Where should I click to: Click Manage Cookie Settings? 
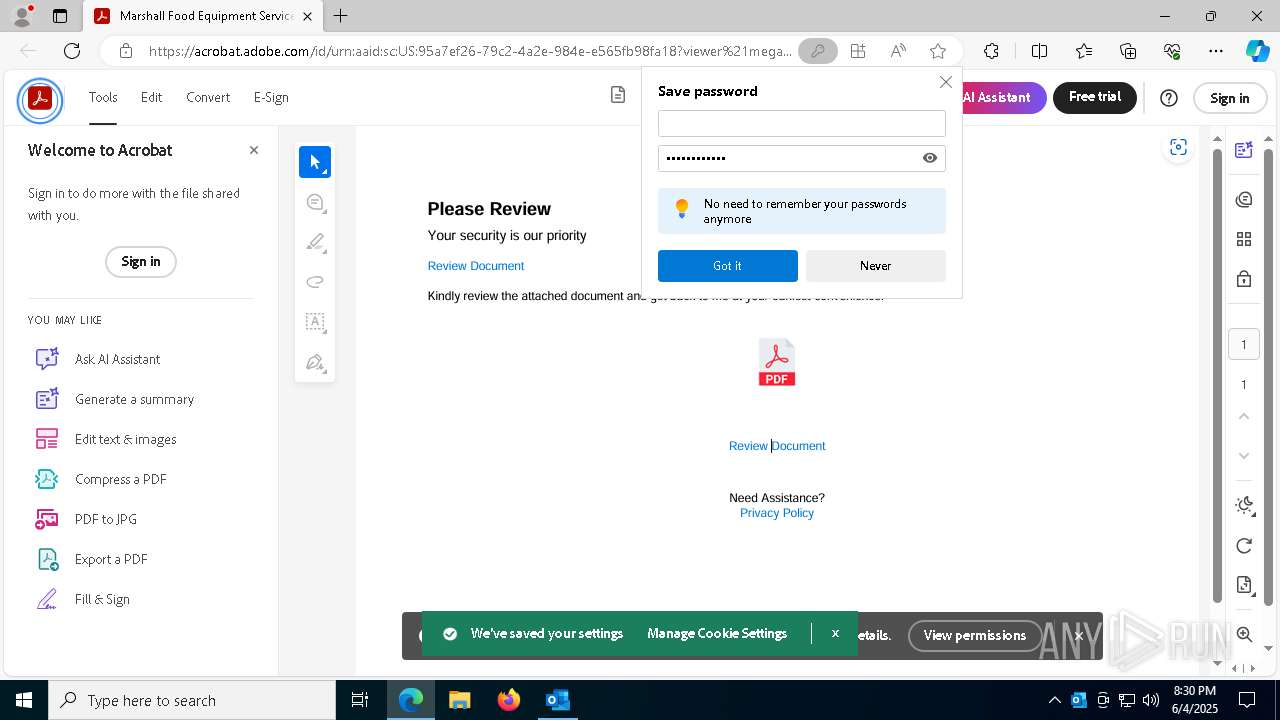click(x=717, y=634)
